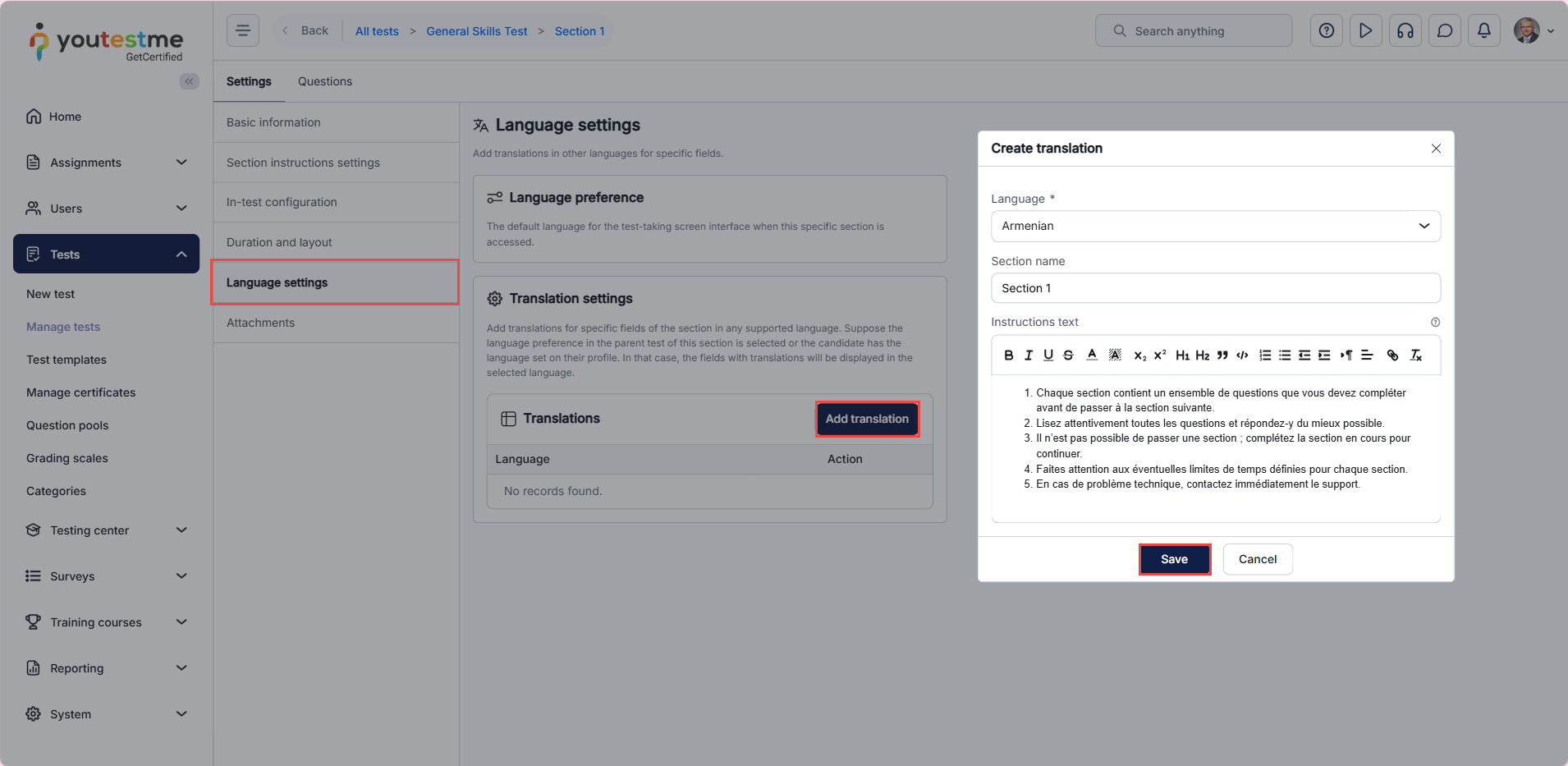This screenshot has width=1568, height=766.
Task: Open the text color picker
Action: (1092, 355)
